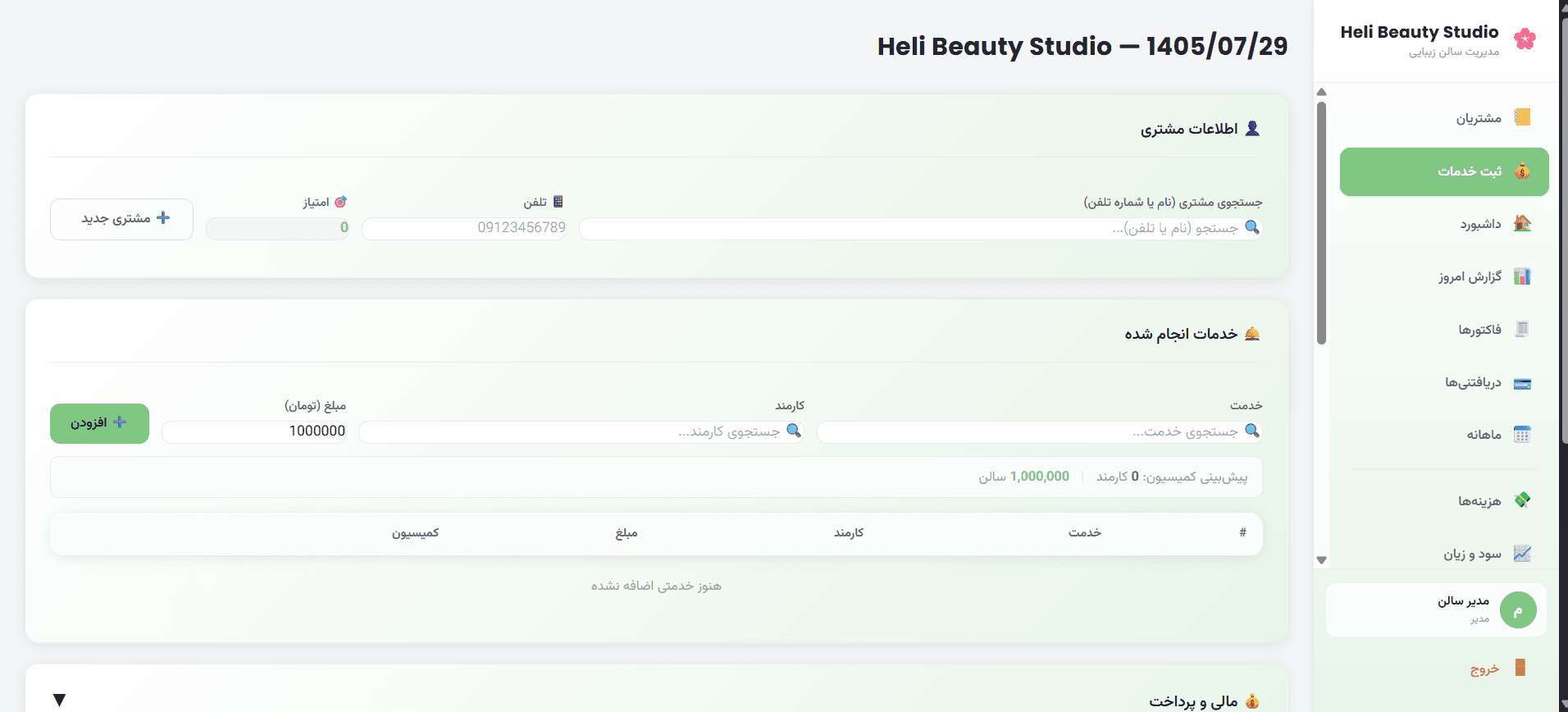Click the sidebar scroll-down arrow

(x=1321, y=560)
